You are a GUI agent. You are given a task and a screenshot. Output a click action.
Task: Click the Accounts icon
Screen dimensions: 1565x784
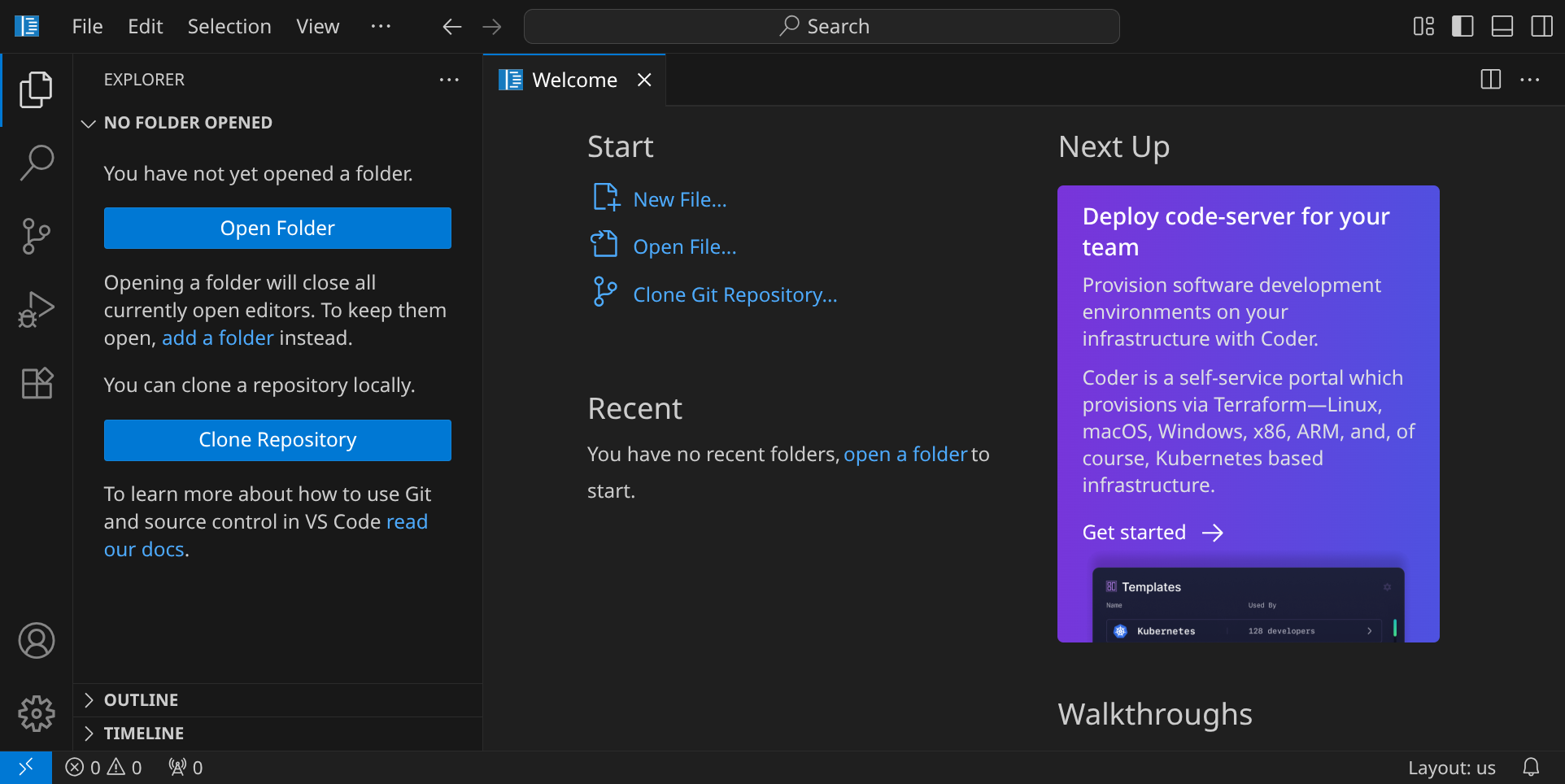[36, 641]
